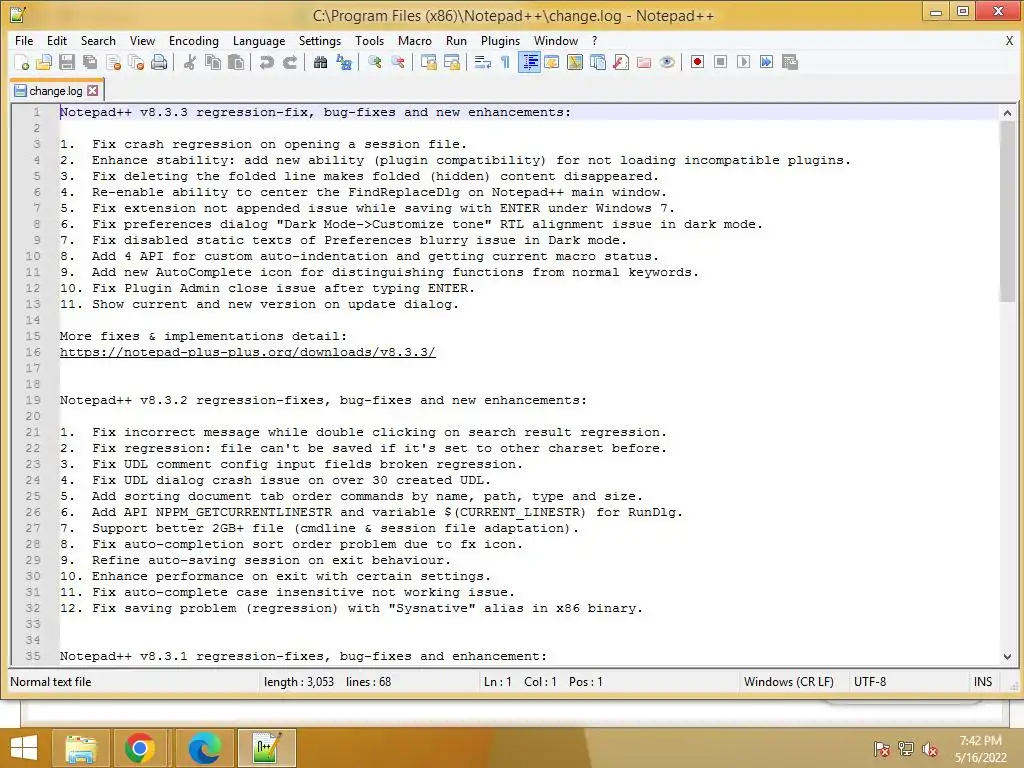Open the ? help menu
This screenshot has width=1024, height=768.
point(594,40)
